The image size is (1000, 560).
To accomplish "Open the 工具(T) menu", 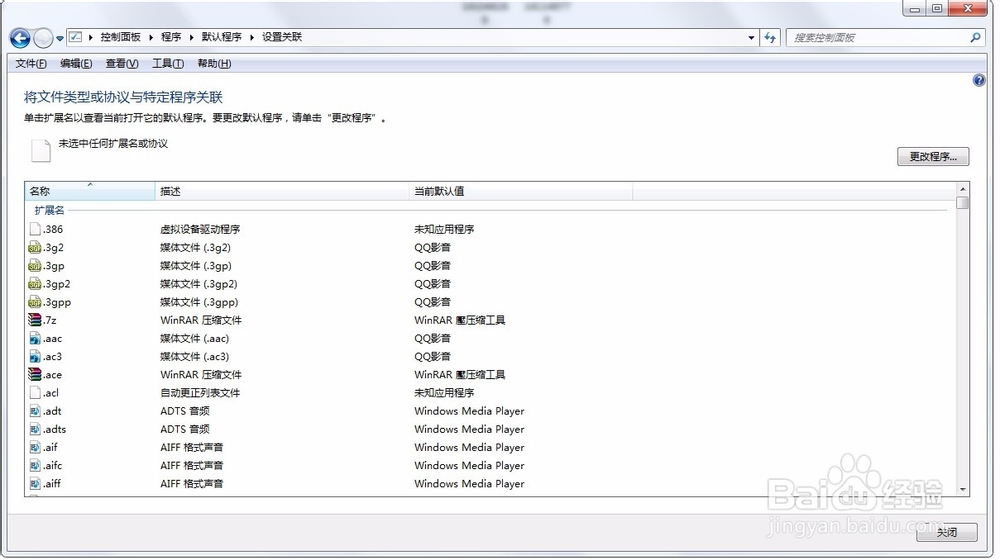I will [168, 63].
